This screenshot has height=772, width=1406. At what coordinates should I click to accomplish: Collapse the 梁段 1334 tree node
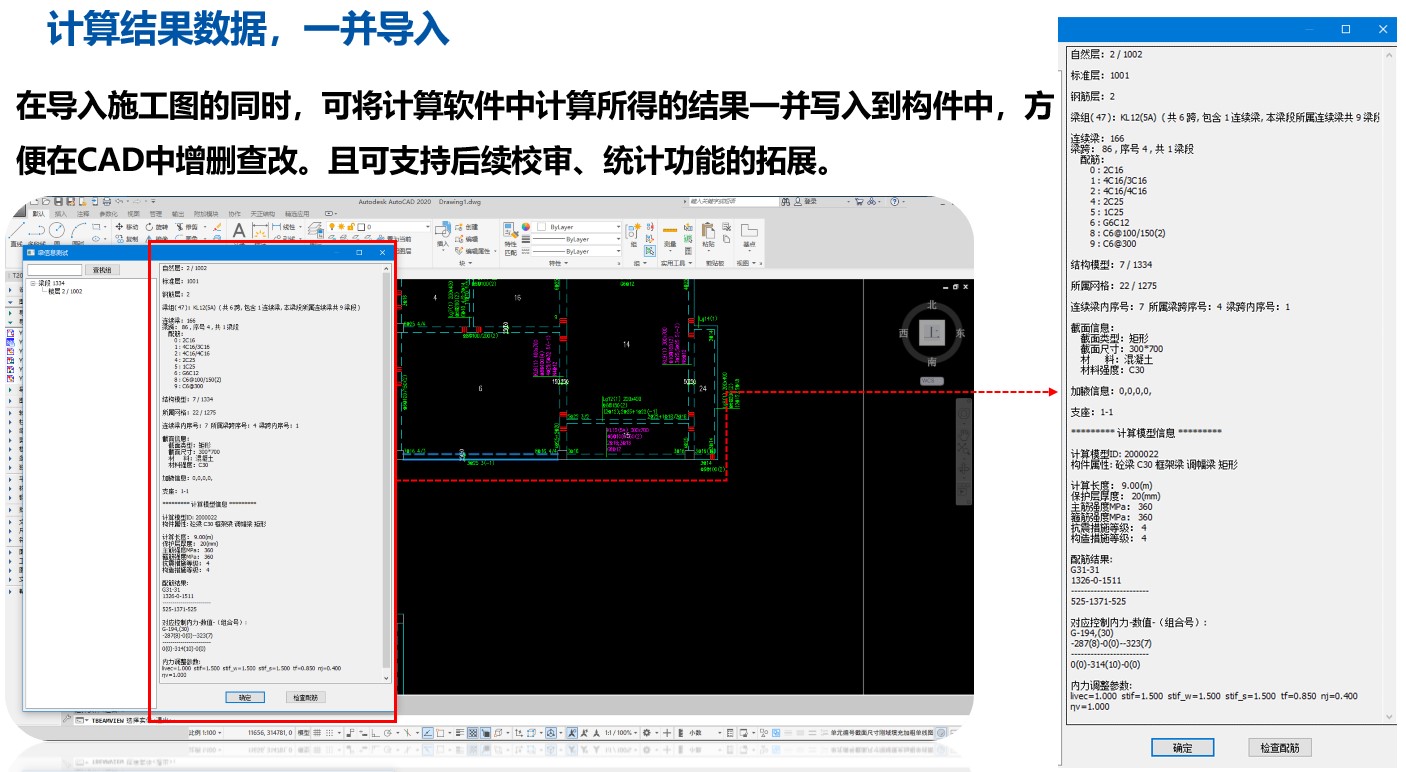(x=33, y=283)
